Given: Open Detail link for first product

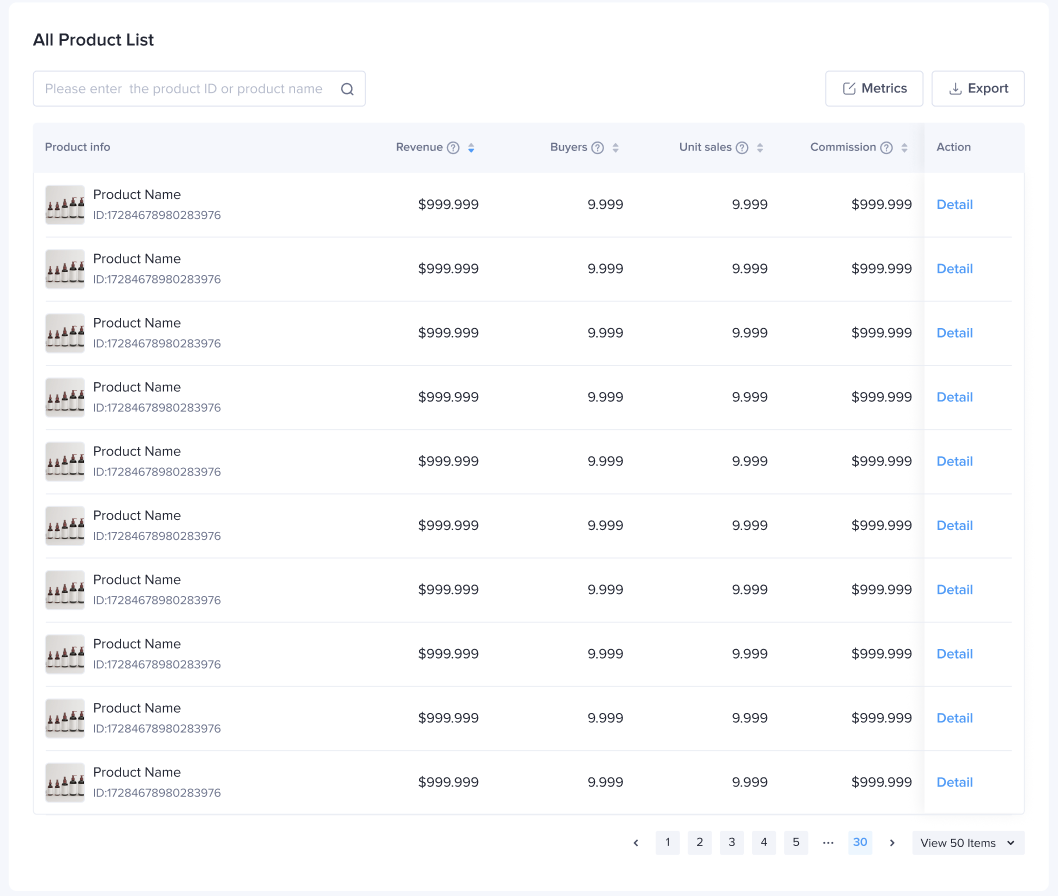Looking at the screenshot, I should point(954,205).
